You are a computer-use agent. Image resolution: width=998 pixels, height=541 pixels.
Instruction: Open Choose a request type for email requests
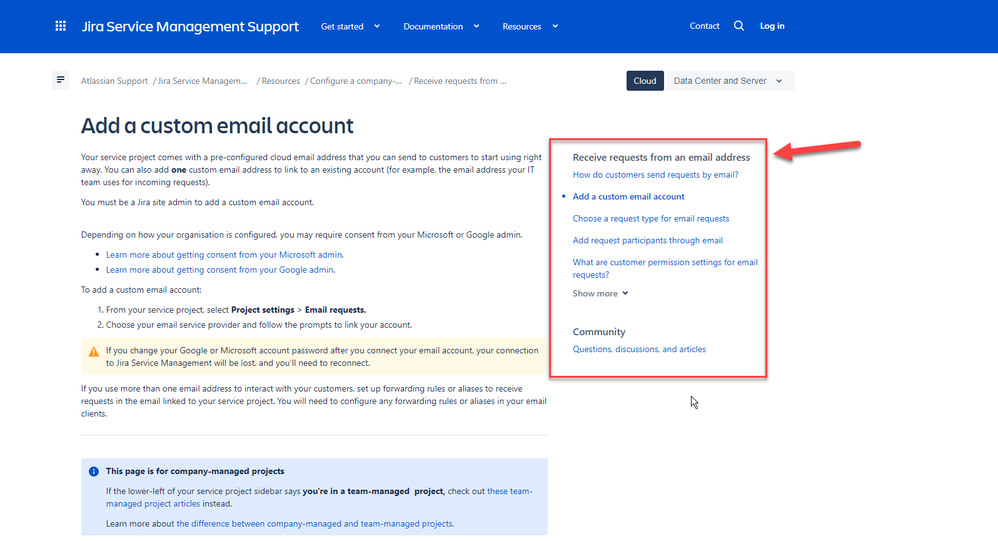650,218
